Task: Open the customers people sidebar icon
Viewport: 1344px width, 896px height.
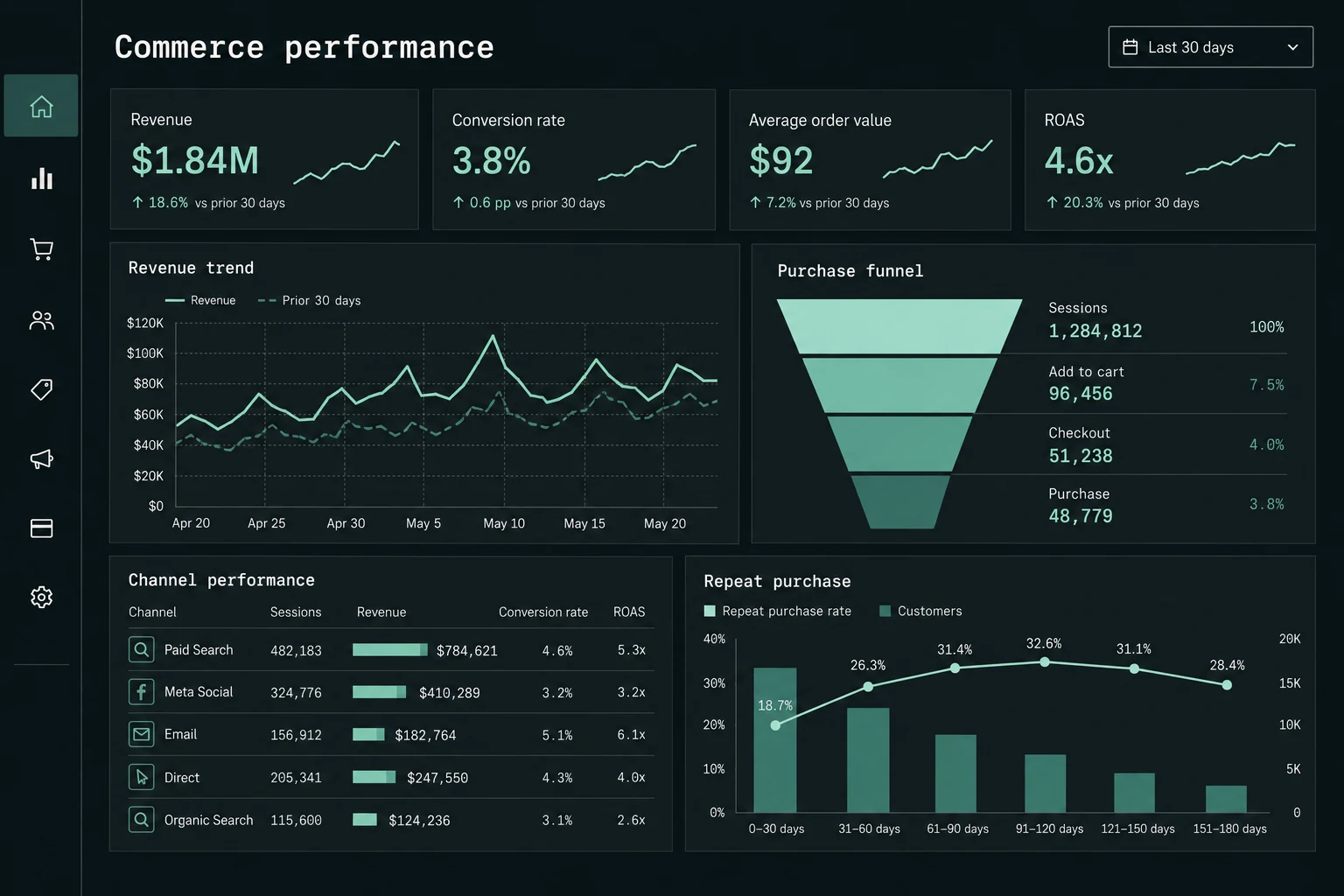Action: 41,320
